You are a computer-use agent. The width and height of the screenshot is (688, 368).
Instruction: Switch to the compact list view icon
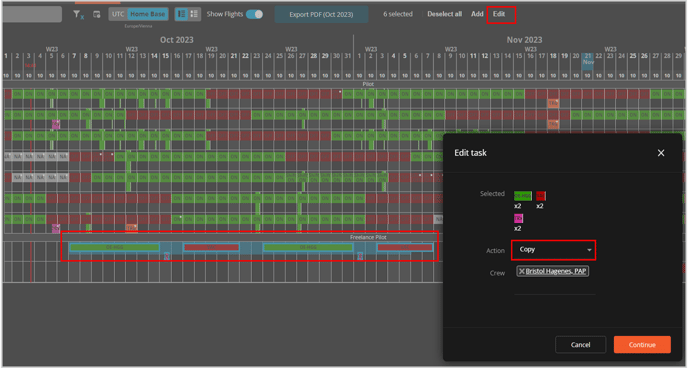[194, 14]
